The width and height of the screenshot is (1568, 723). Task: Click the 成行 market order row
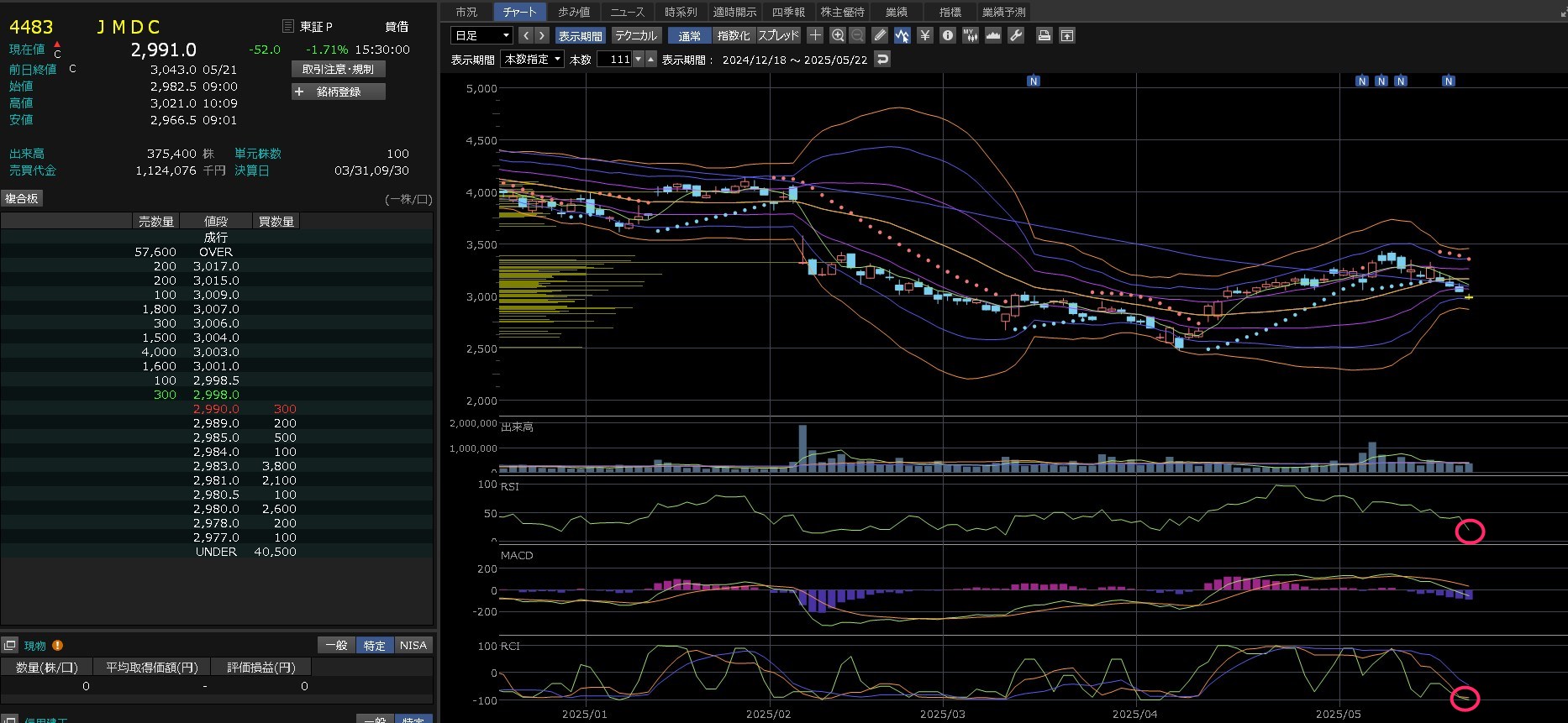217,238
